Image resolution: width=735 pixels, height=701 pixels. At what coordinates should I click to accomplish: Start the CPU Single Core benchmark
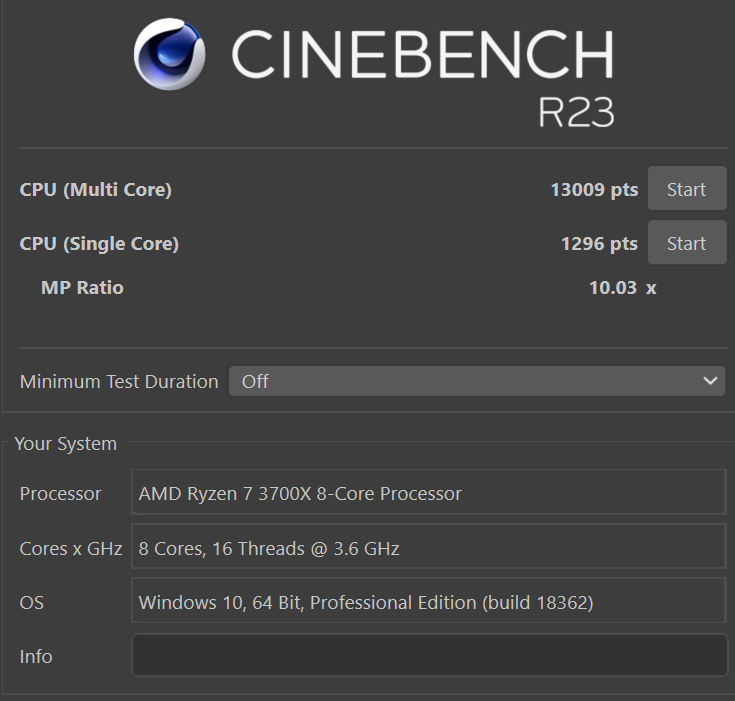point(687,243)
